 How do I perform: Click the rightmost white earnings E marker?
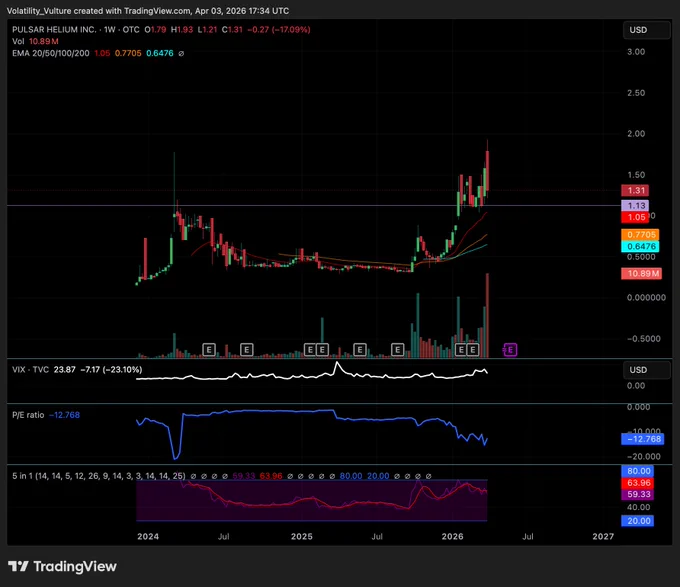pyautogui.click(x=473, y=349)
